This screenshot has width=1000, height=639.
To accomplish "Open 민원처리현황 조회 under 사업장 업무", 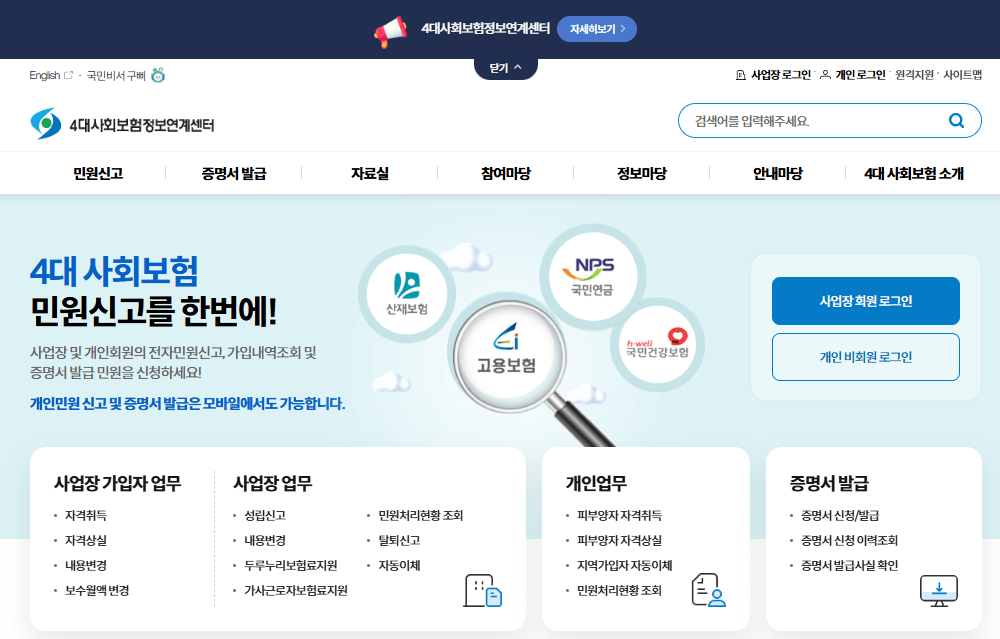I will click(x=421, y=515).
